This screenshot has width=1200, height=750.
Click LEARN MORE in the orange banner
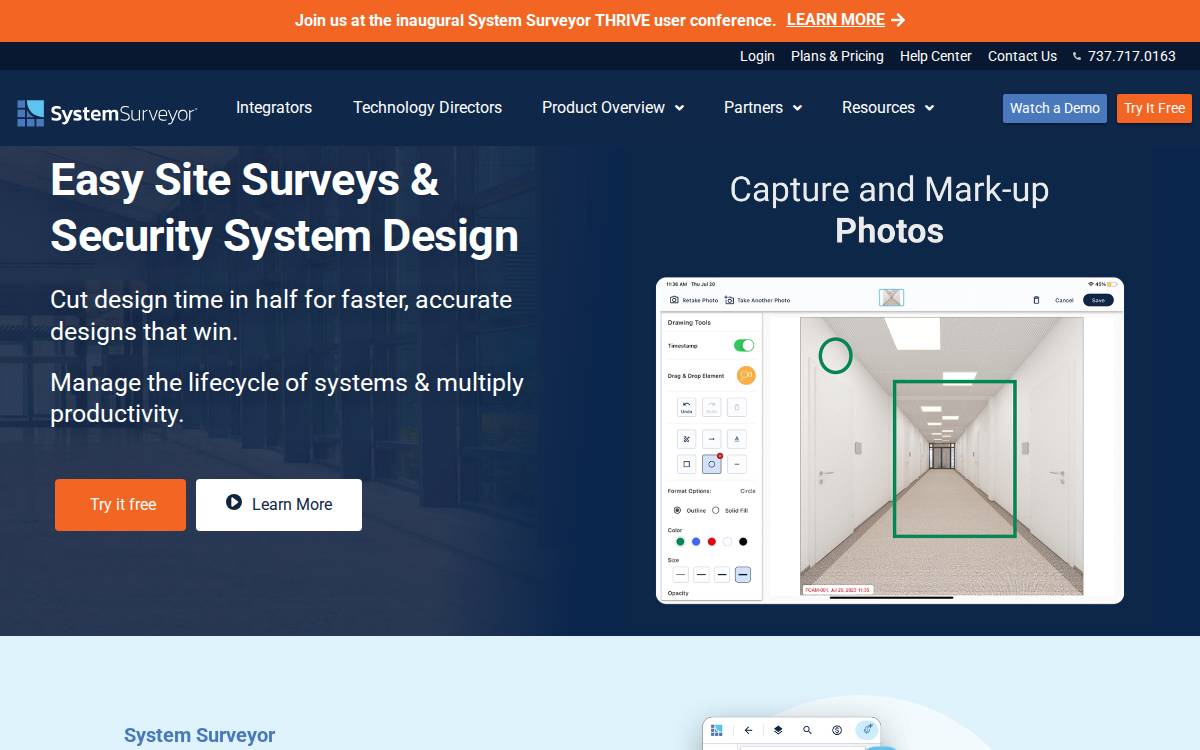836,20
